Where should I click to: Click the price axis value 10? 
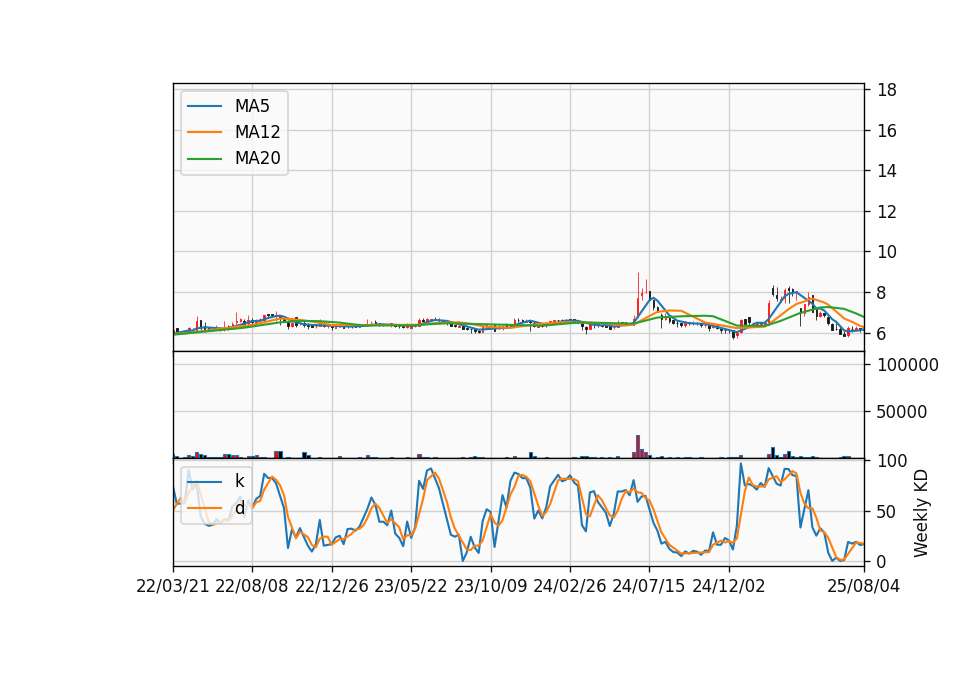(x=887, y=252)
